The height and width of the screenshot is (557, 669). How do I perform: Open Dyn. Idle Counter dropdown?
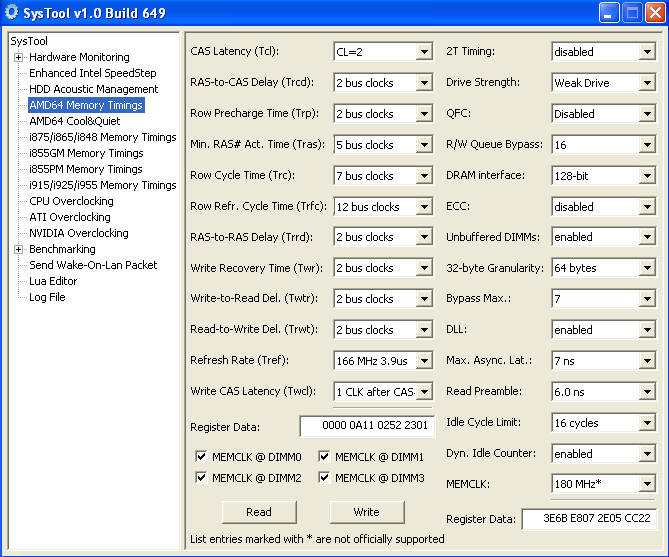tap(603, 454)
